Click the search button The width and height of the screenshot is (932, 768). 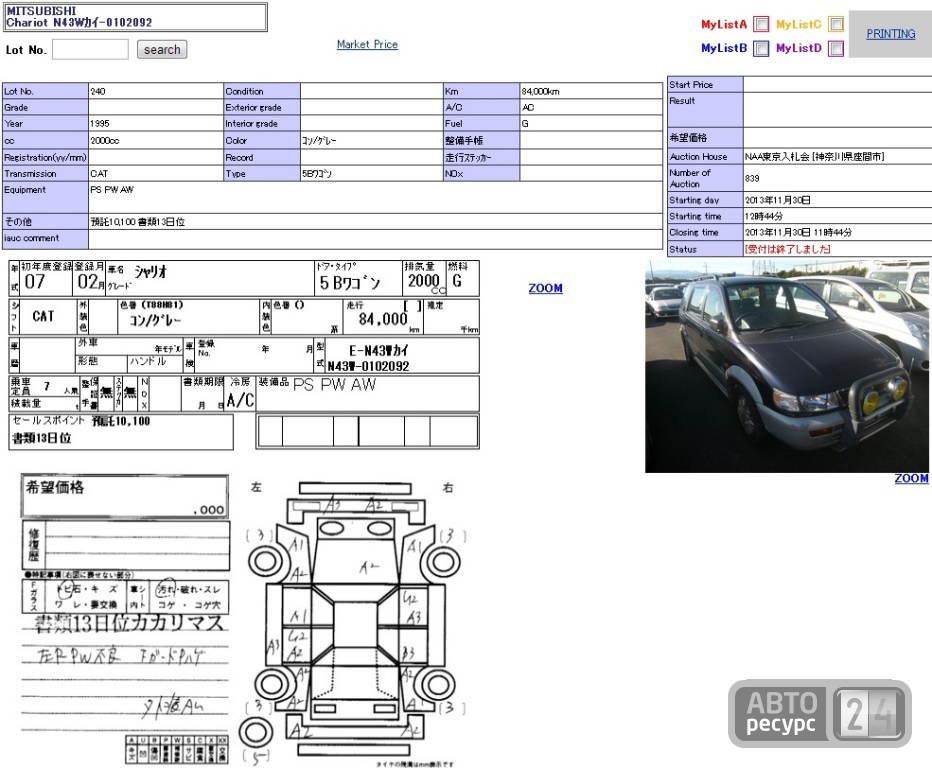[162, 49]
